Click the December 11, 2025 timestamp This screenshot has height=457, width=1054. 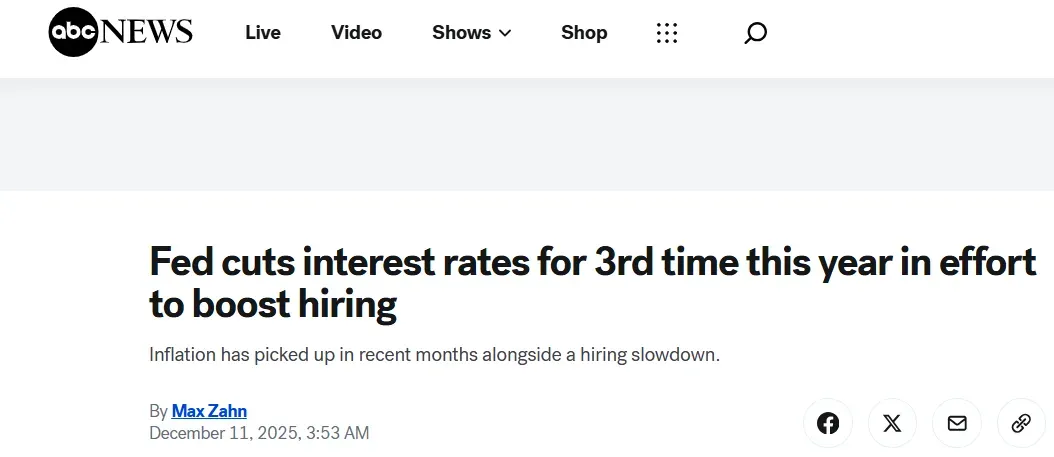point(259,433)
